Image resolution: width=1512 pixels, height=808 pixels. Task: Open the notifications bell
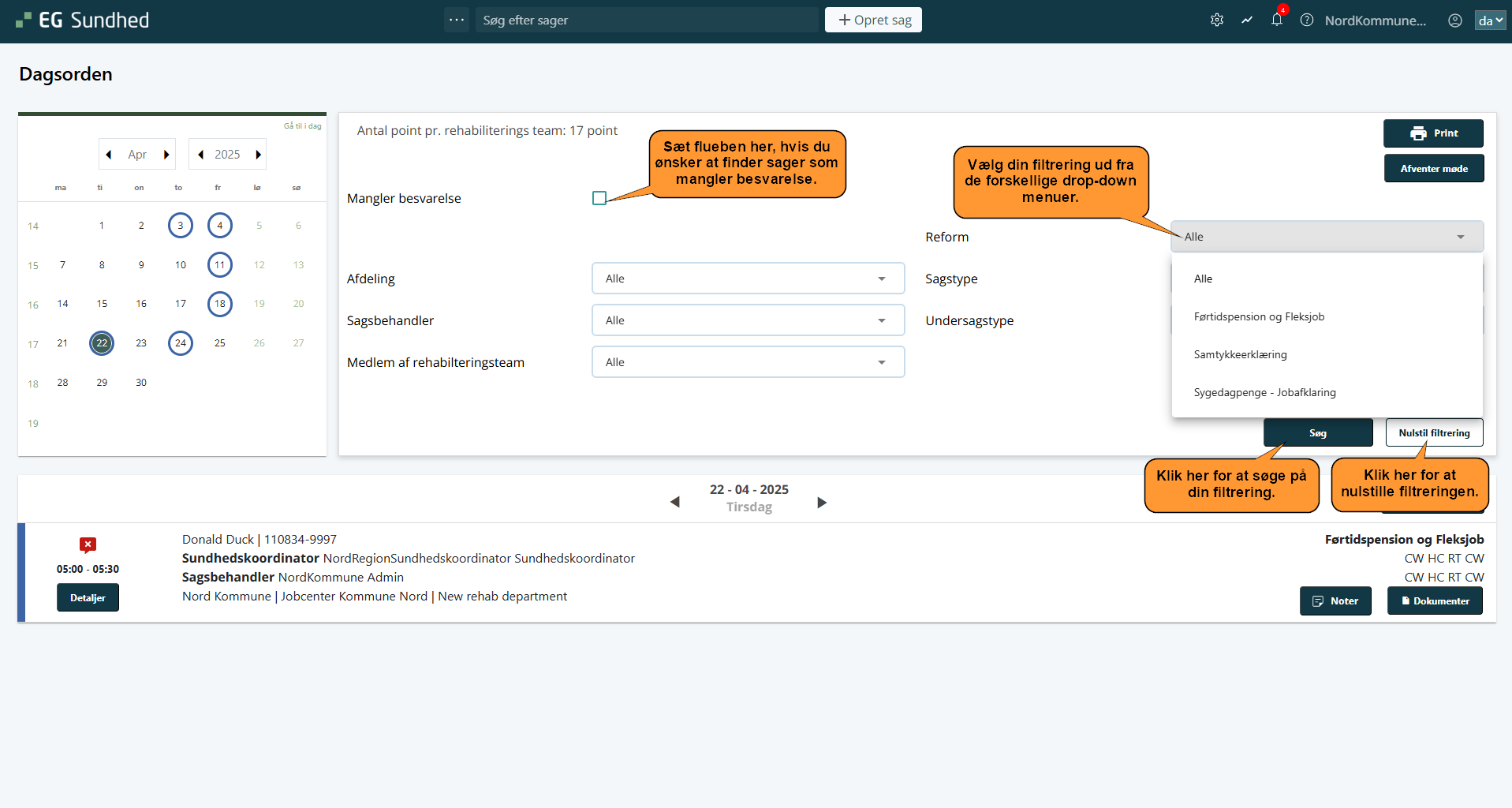(x=1276, y=21)
